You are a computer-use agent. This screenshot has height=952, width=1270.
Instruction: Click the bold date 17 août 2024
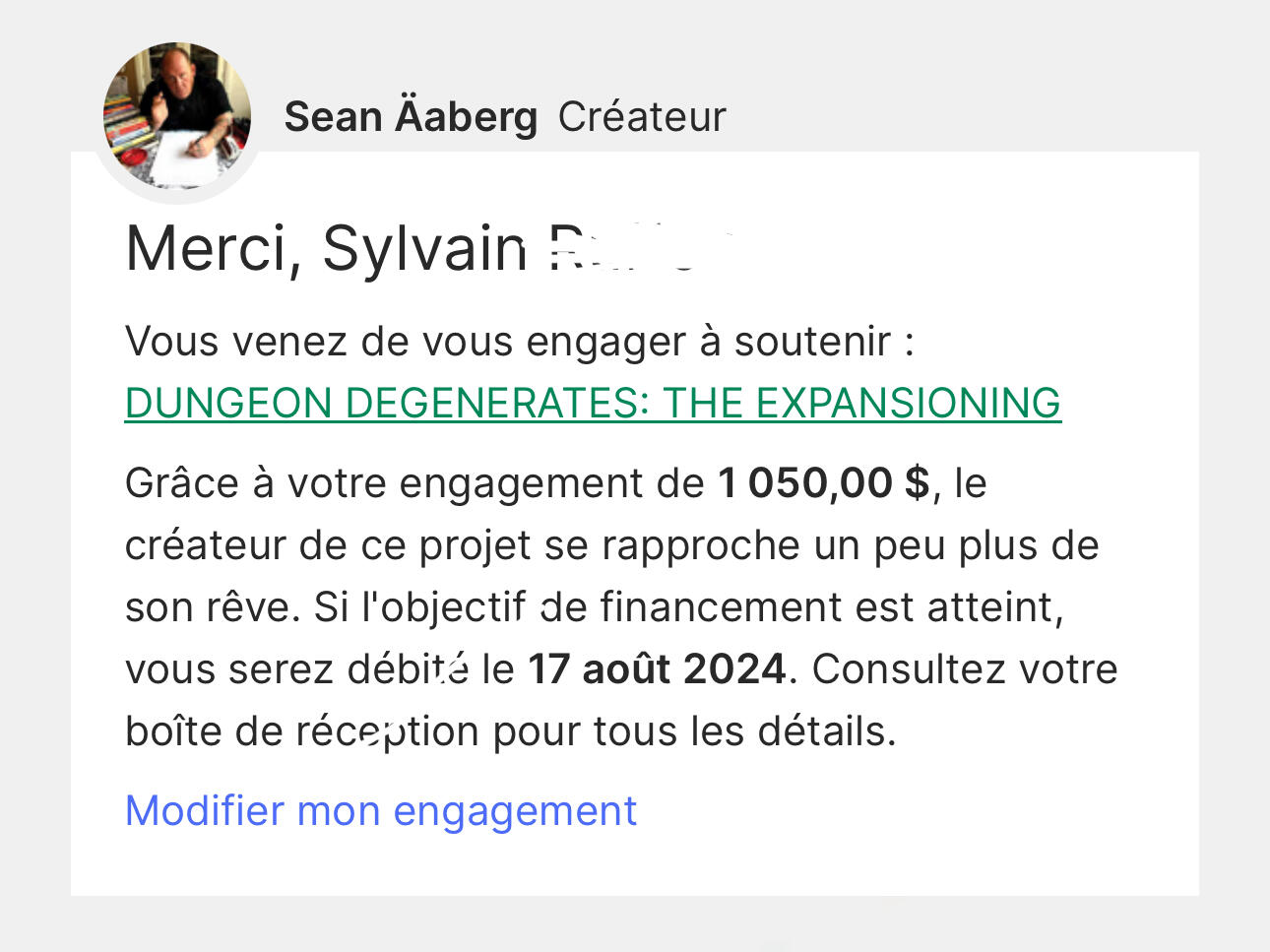[x=658, y=669]
